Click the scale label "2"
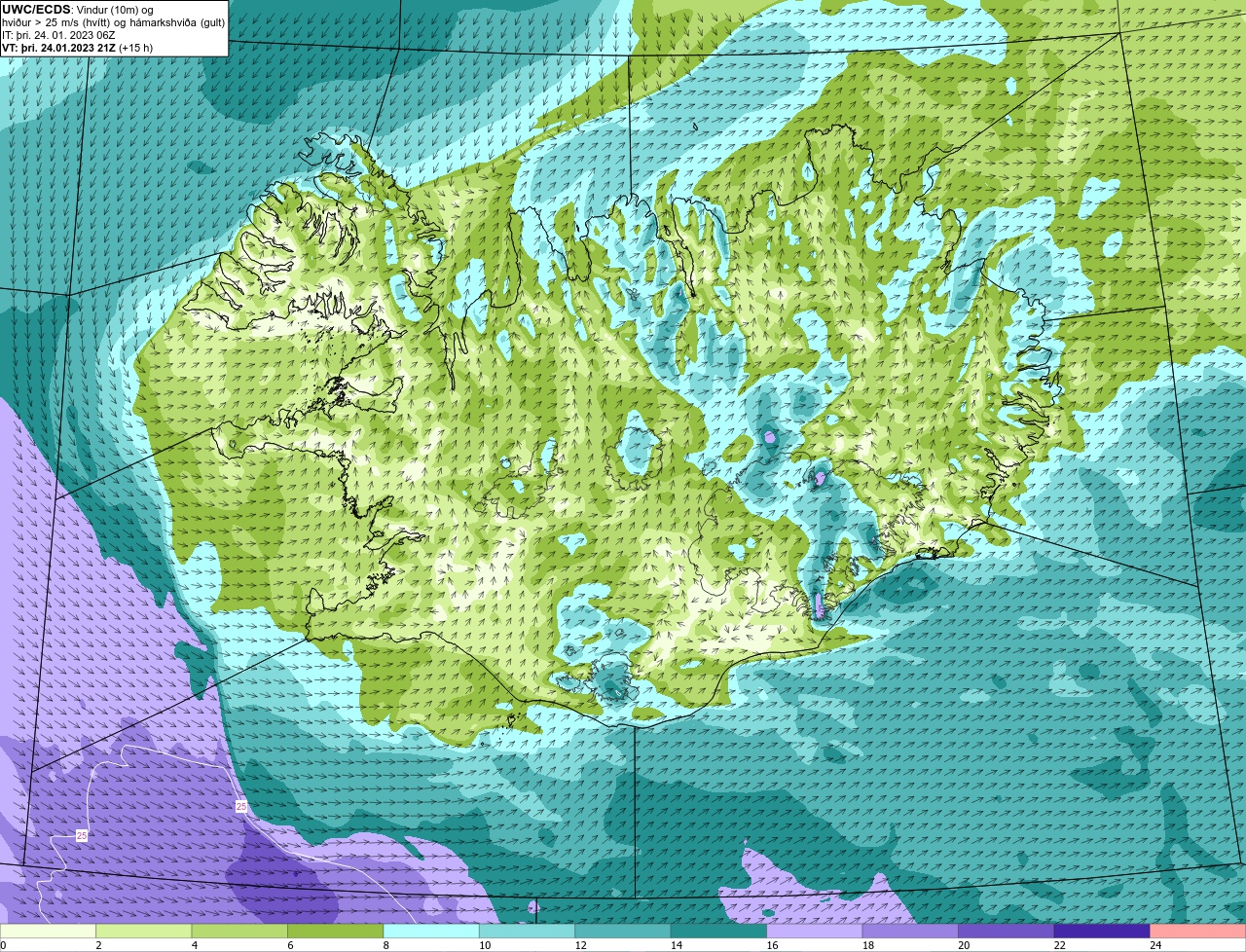The image size is (1246, 952). click(98, 945)
